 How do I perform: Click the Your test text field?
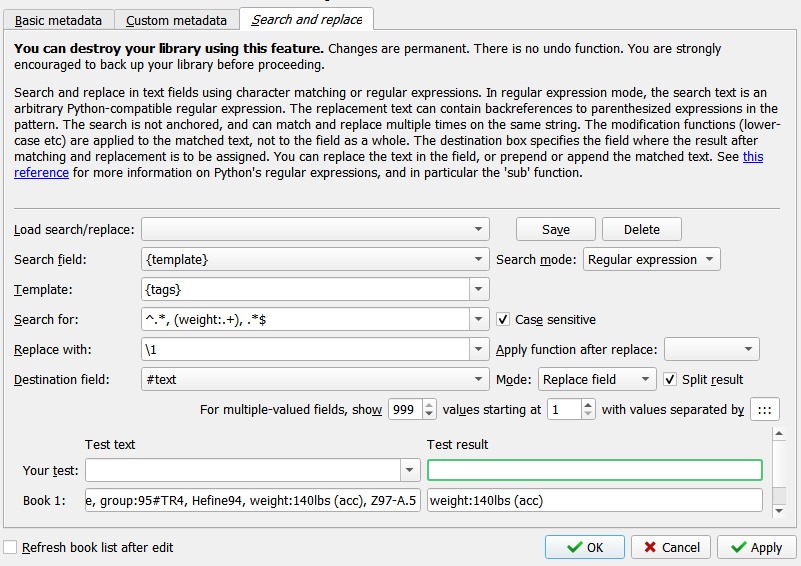pyautogui.click(x=243, y=470)
